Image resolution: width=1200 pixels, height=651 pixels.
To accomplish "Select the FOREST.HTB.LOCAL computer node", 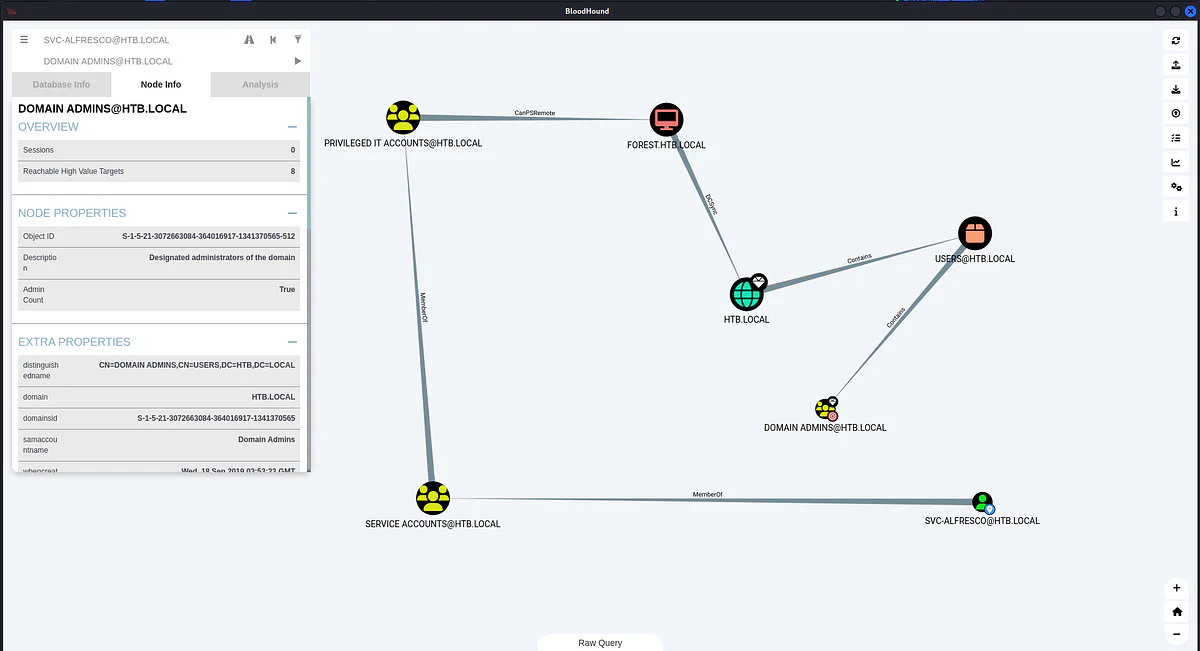I will coord(666,120).
